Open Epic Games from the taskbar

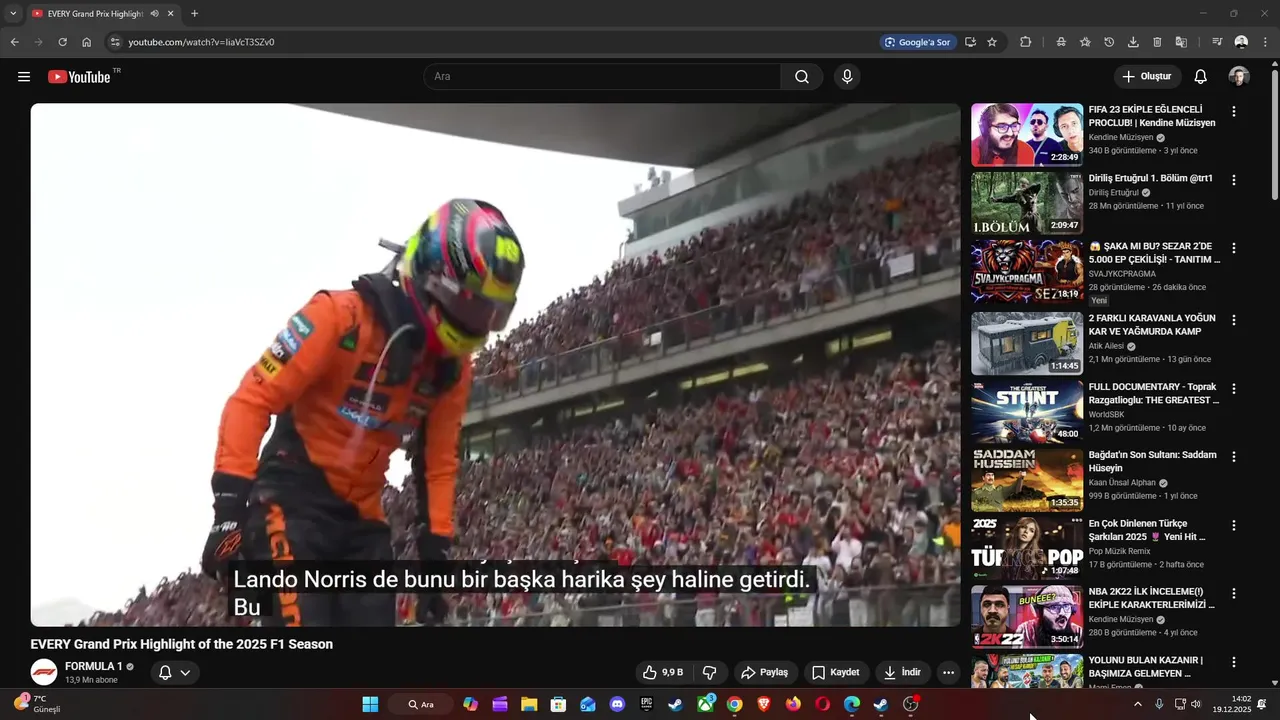point(646,704)
